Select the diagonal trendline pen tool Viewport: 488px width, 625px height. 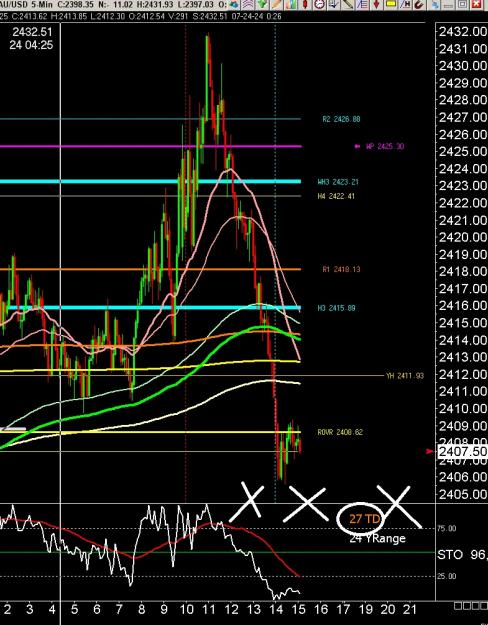pyautogui.click(x=348, y=4)
